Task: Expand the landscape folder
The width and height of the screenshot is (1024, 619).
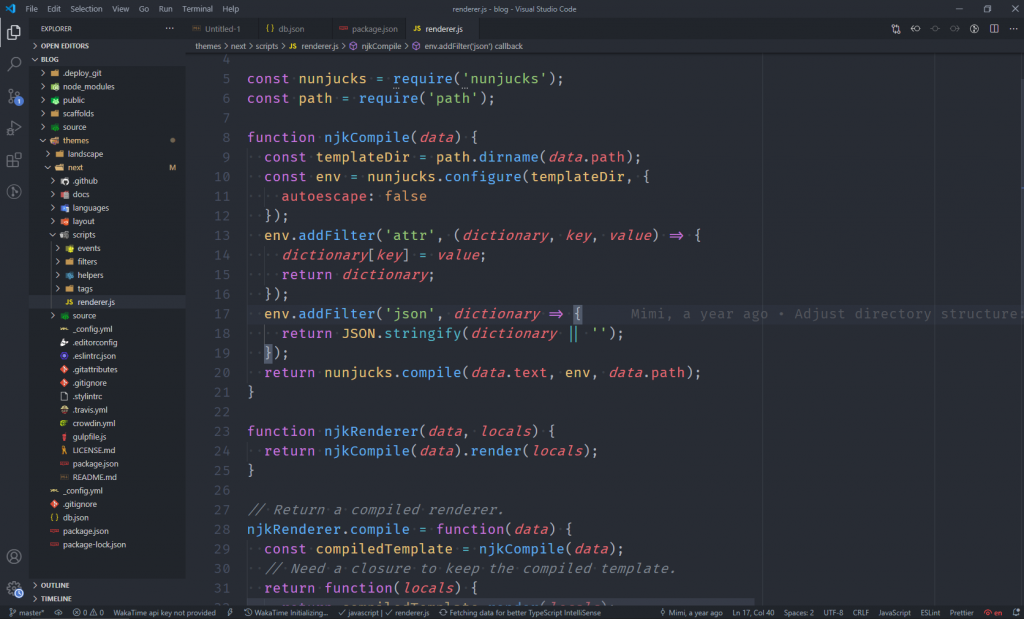Action: 107,154
